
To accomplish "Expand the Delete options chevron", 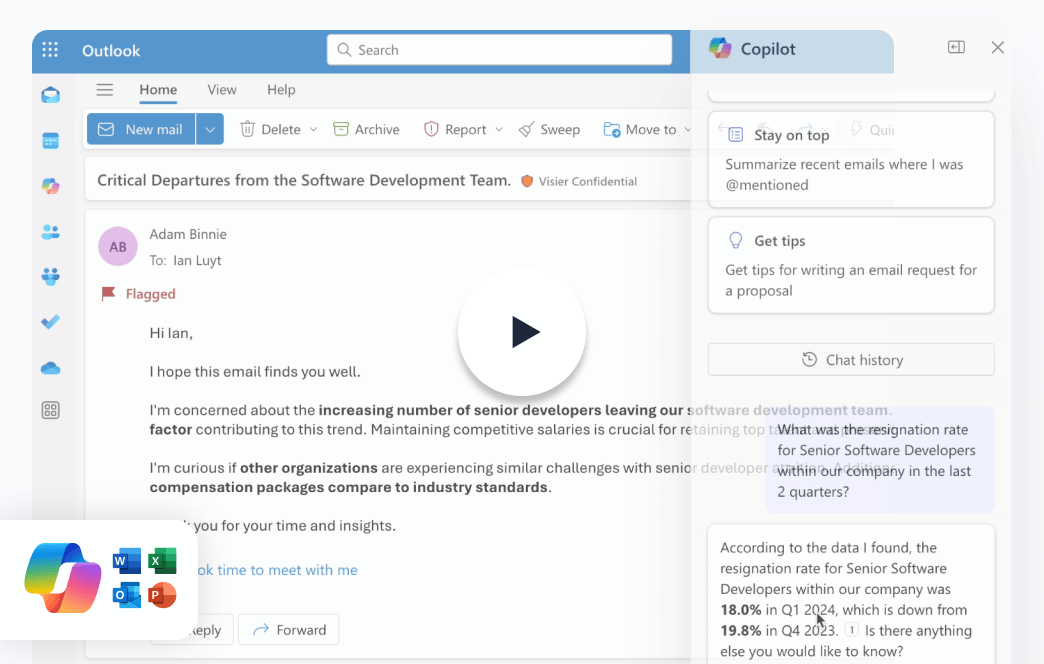I will pos(313,130).
